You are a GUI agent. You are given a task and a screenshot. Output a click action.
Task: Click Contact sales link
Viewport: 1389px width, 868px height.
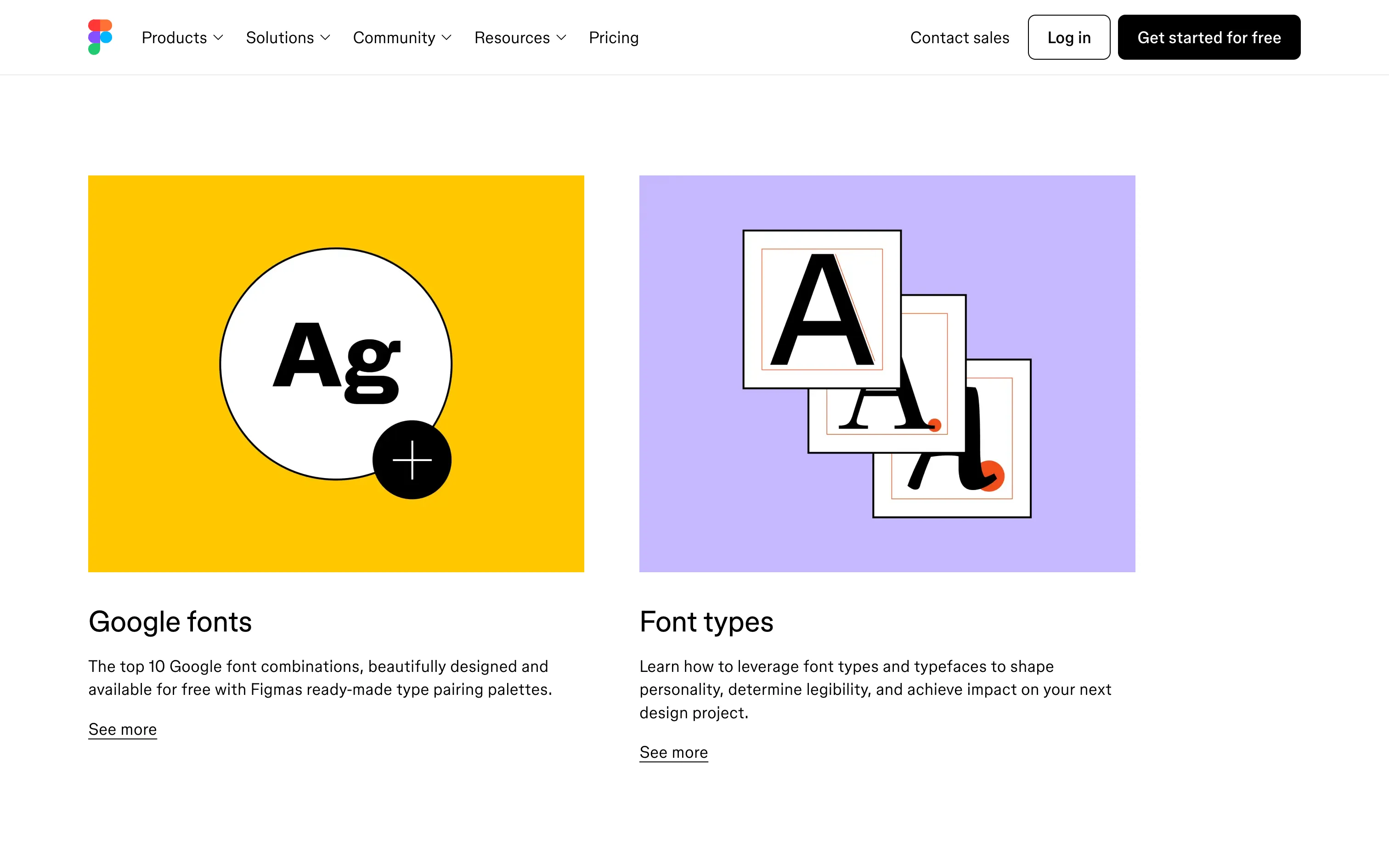pyautogui.click(x=959, y=38)
